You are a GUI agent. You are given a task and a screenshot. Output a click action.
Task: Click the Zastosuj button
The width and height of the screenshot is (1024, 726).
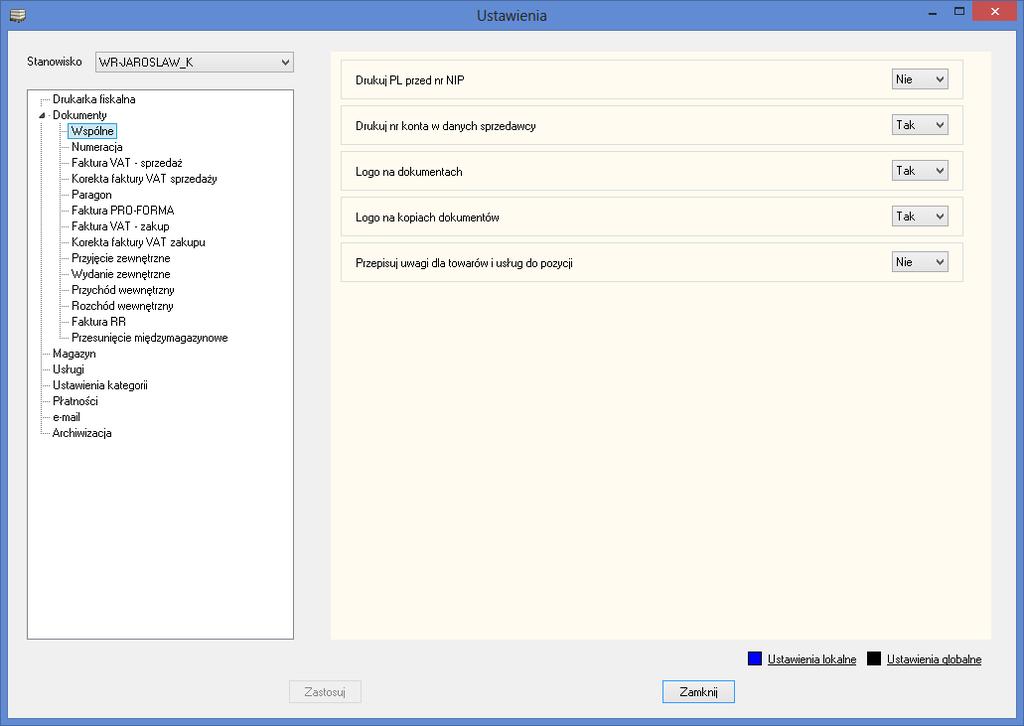(x=325, y=691)
